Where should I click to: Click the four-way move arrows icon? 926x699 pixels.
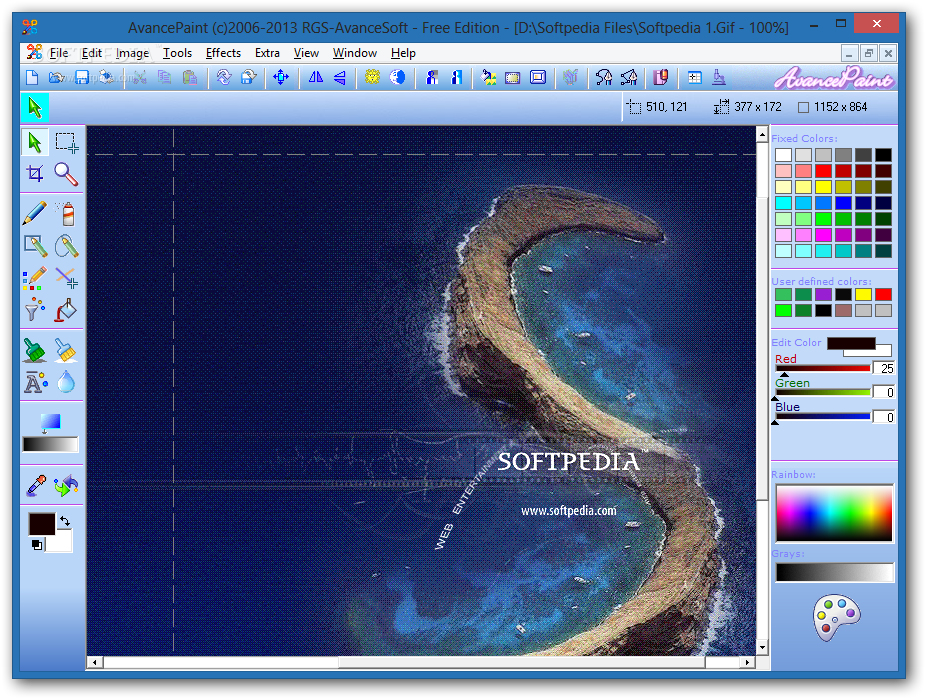tap(281, 77)
